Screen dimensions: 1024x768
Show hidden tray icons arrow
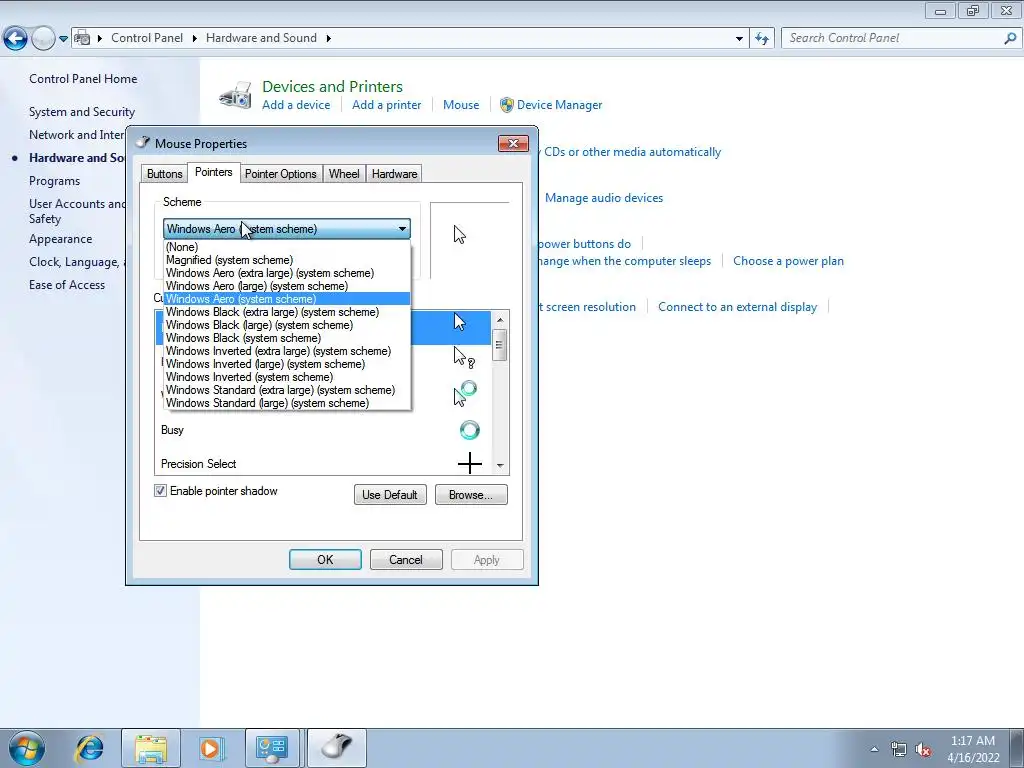pyautogui.click(x=874, y=749)
